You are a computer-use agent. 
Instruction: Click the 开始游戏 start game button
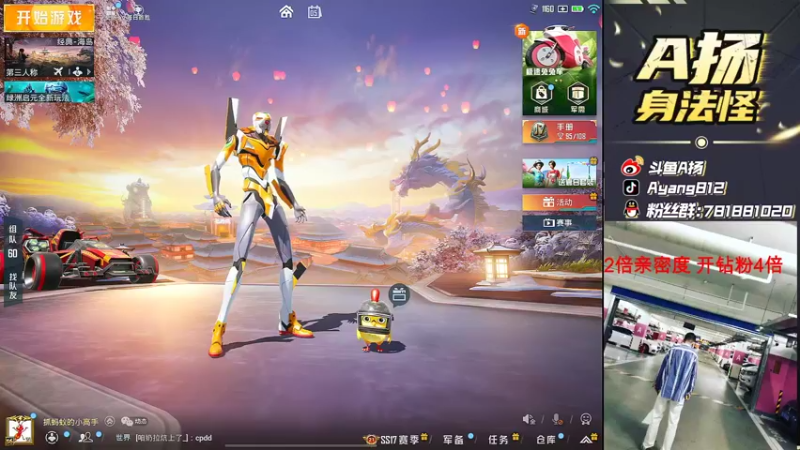coord(49,18)
